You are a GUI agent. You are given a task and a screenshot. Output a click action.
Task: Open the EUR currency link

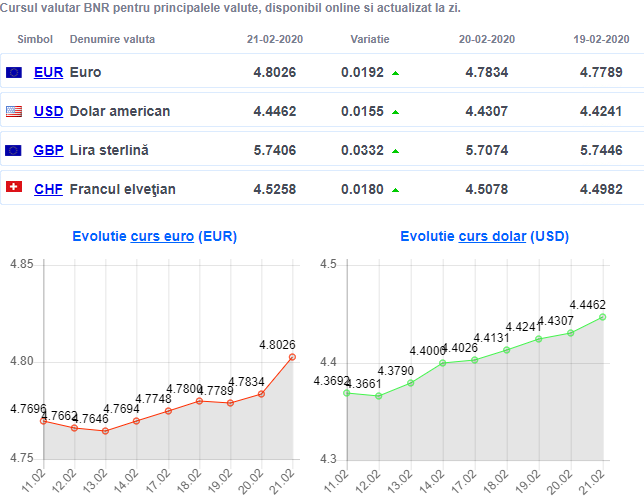48,72
